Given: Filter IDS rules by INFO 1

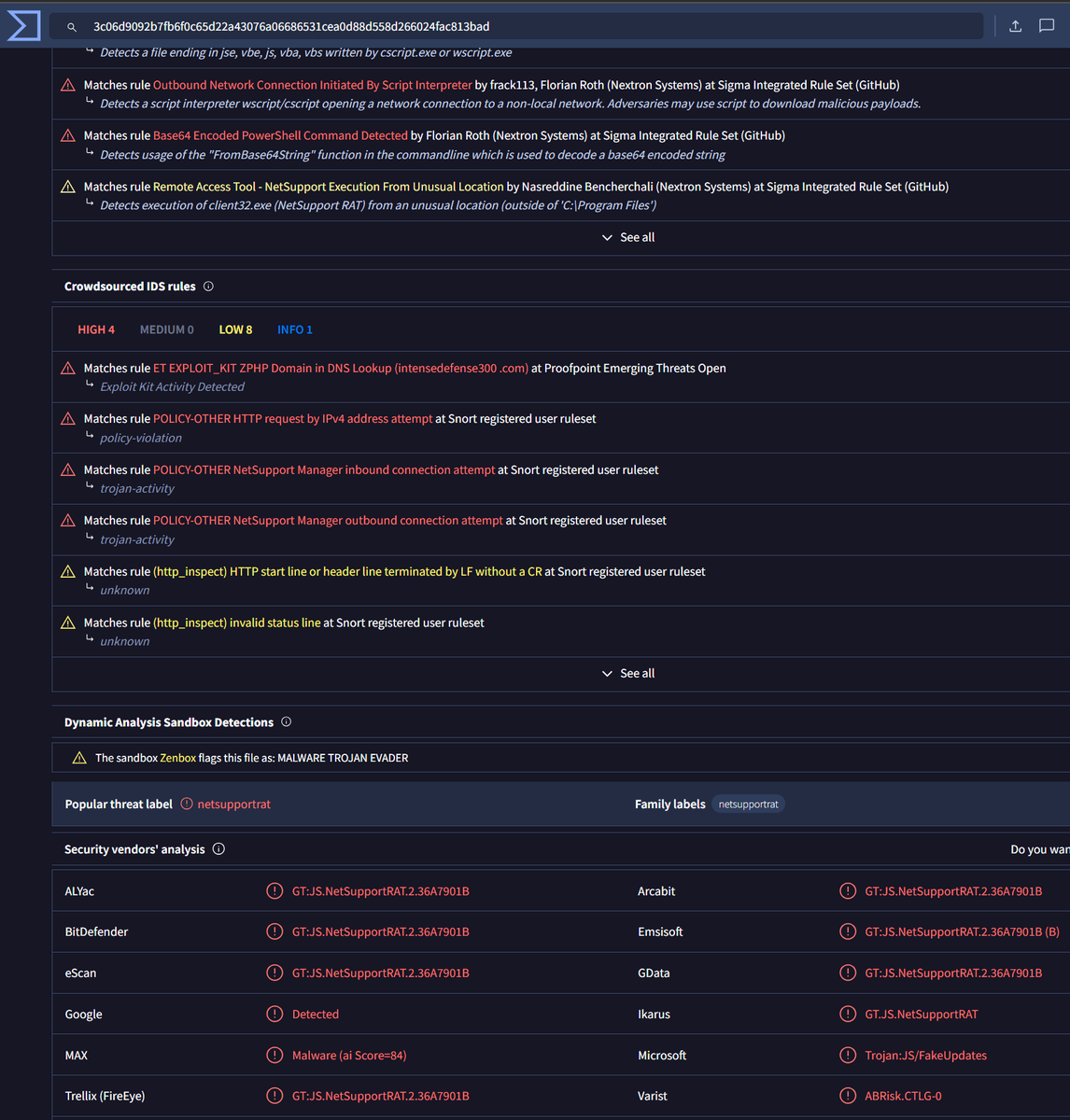Looking at the screenshot, I should 295,329.
